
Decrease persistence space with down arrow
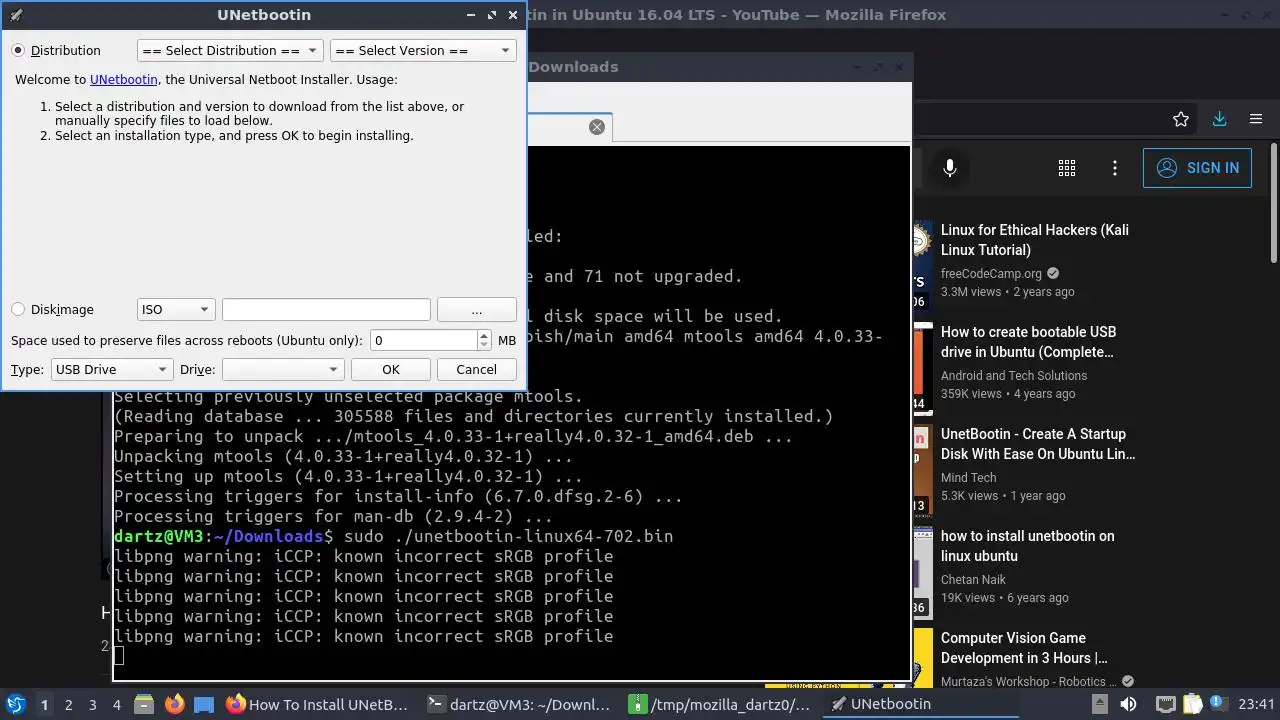point(484,346)
